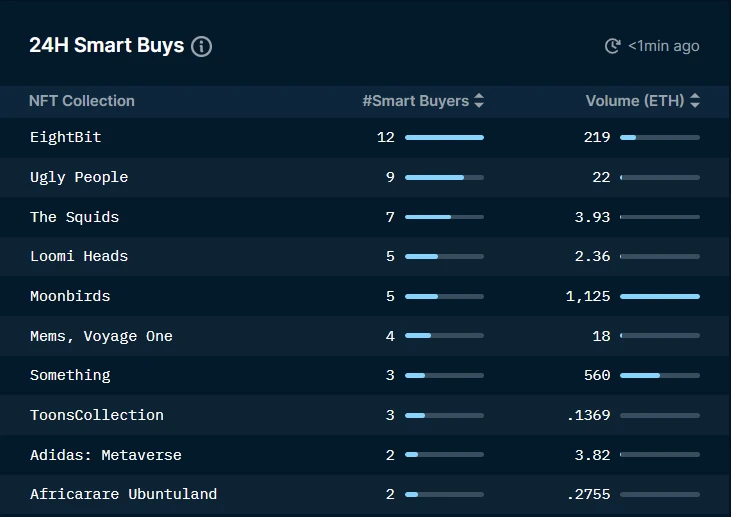Select the Moonbirds collection
The height and width of the screenshot is (517, 731).
click(x=70, y=296)
